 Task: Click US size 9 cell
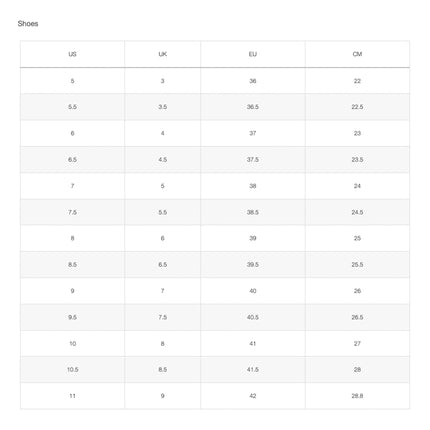tap(72, 291)
